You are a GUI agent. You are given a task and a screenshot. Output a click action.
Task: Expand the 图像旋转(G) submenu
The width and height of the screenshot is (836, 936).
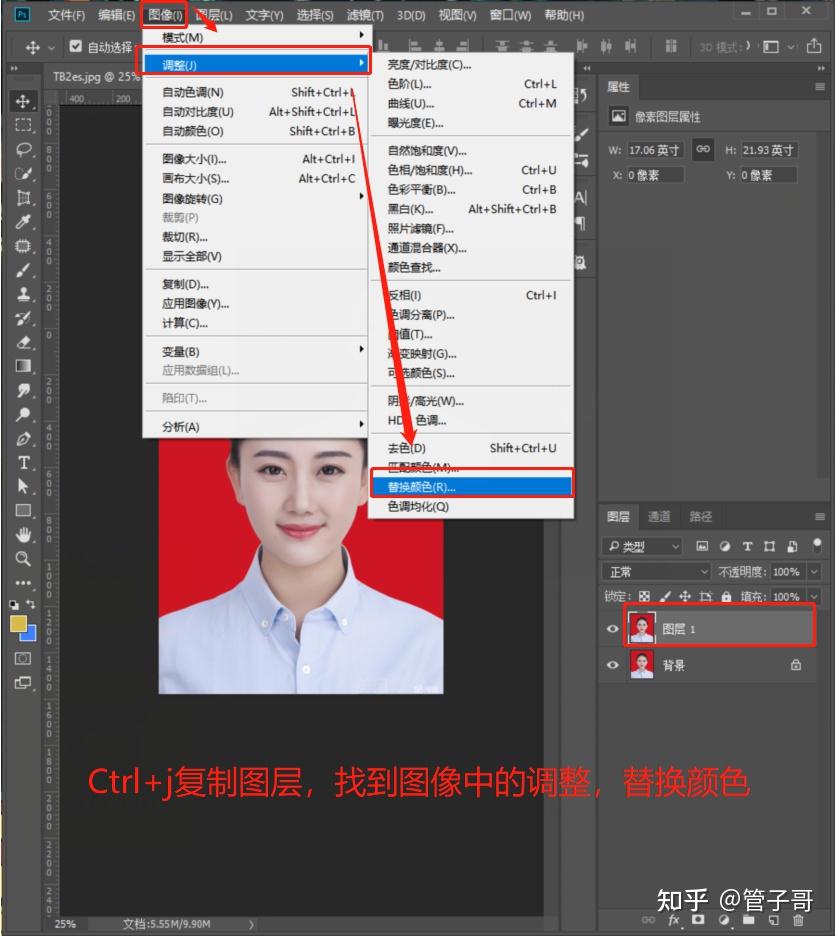click(257, 198)
